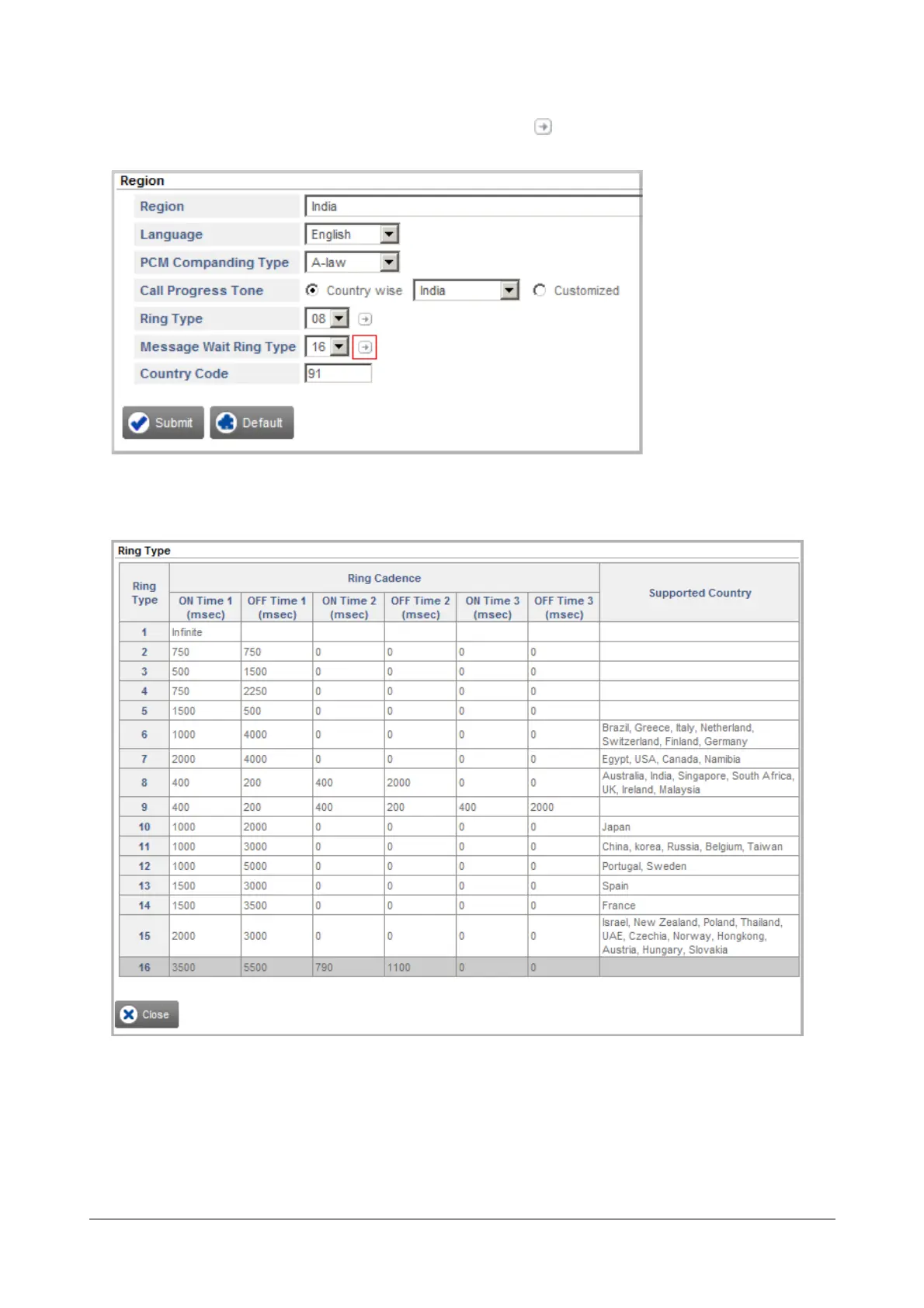This screenshot has width=924, height=1308.
Task: Click the Call Progress Tone label
Action: click(201, 290)
